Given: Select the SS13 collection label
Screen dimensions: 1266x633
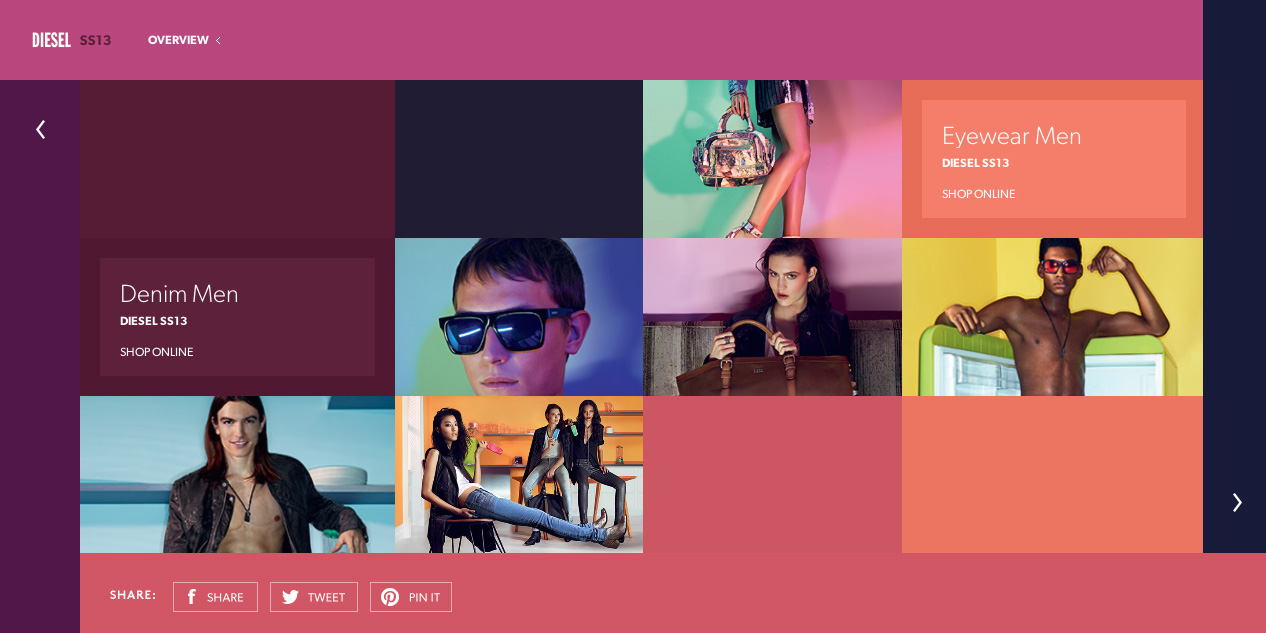Looking at the screenshot, I should pyautogui.click(x=95, y=40).
